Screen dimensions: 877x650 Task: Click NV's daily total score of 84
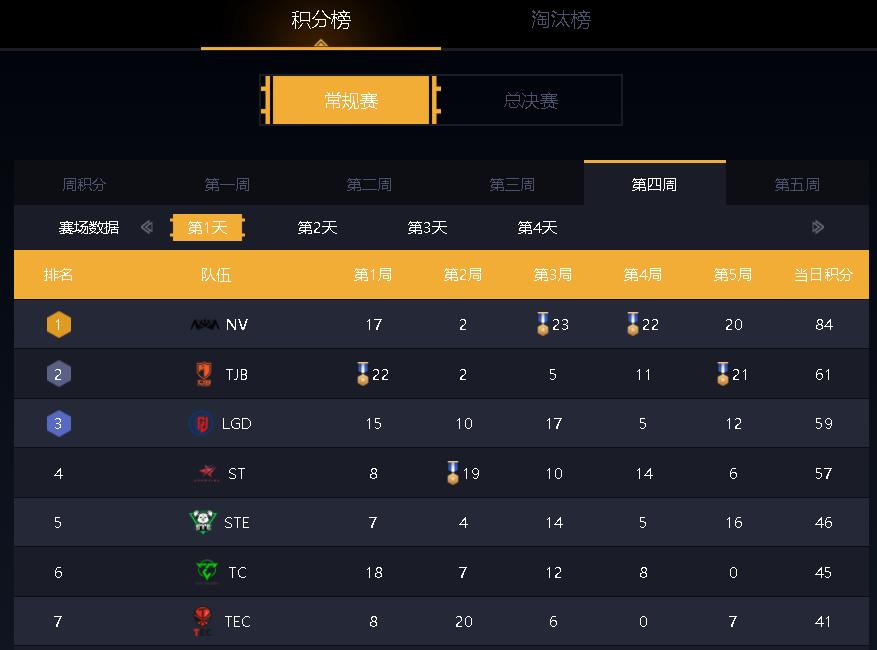click(x=822, y=324)
